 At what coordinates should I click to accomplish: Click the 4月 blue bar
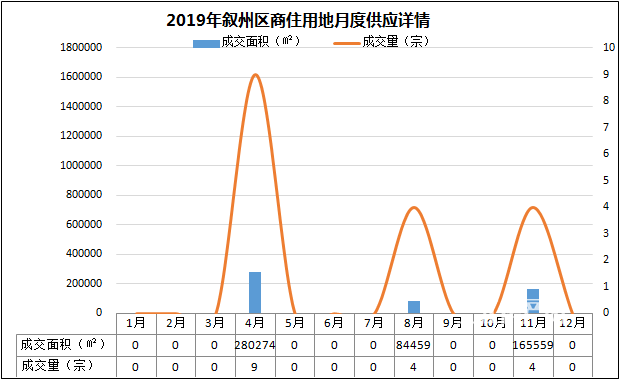click(255, 293)
